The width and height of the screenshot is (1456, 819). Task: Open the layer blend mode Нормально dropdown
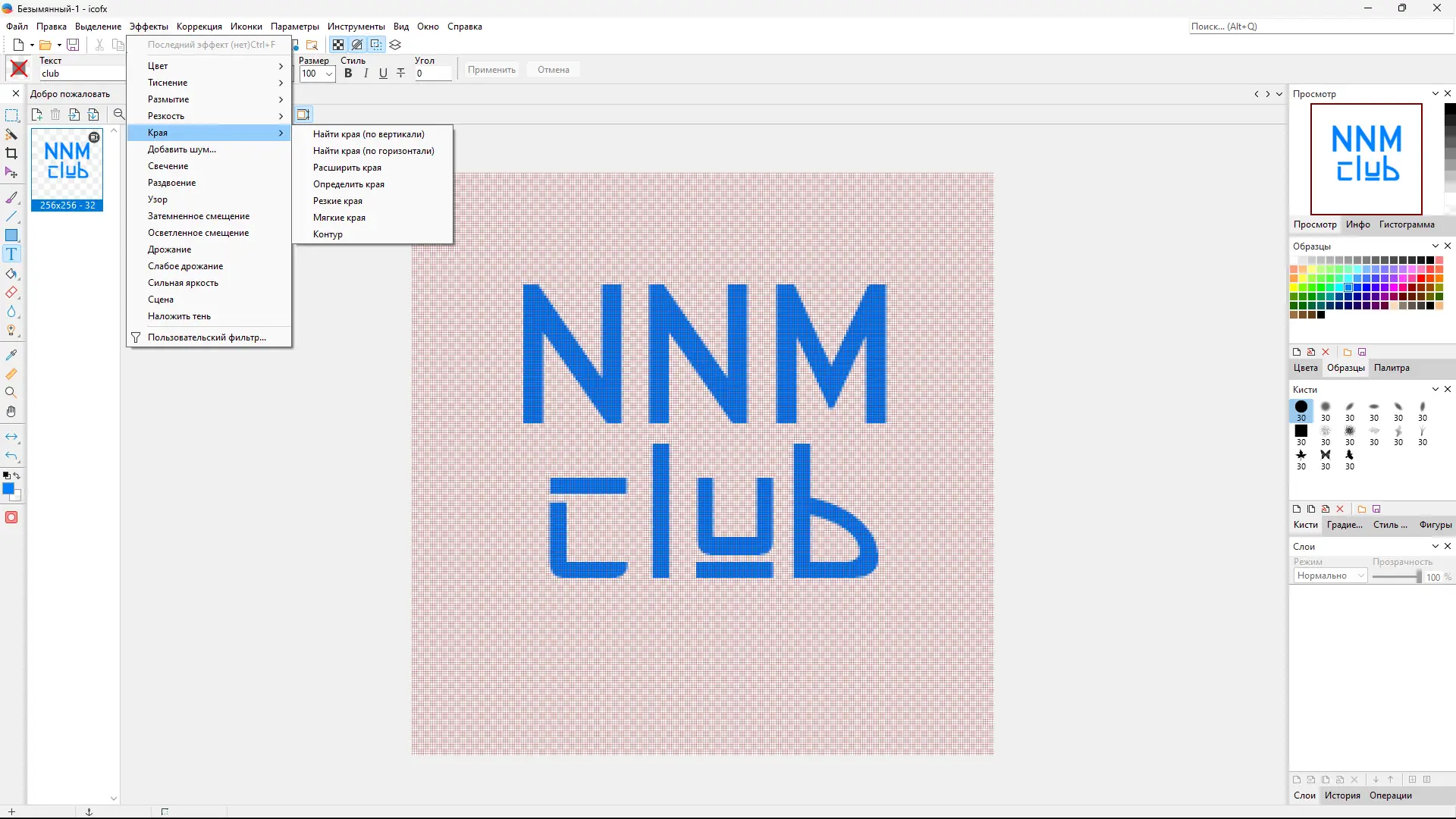[x=1329, y=576]
